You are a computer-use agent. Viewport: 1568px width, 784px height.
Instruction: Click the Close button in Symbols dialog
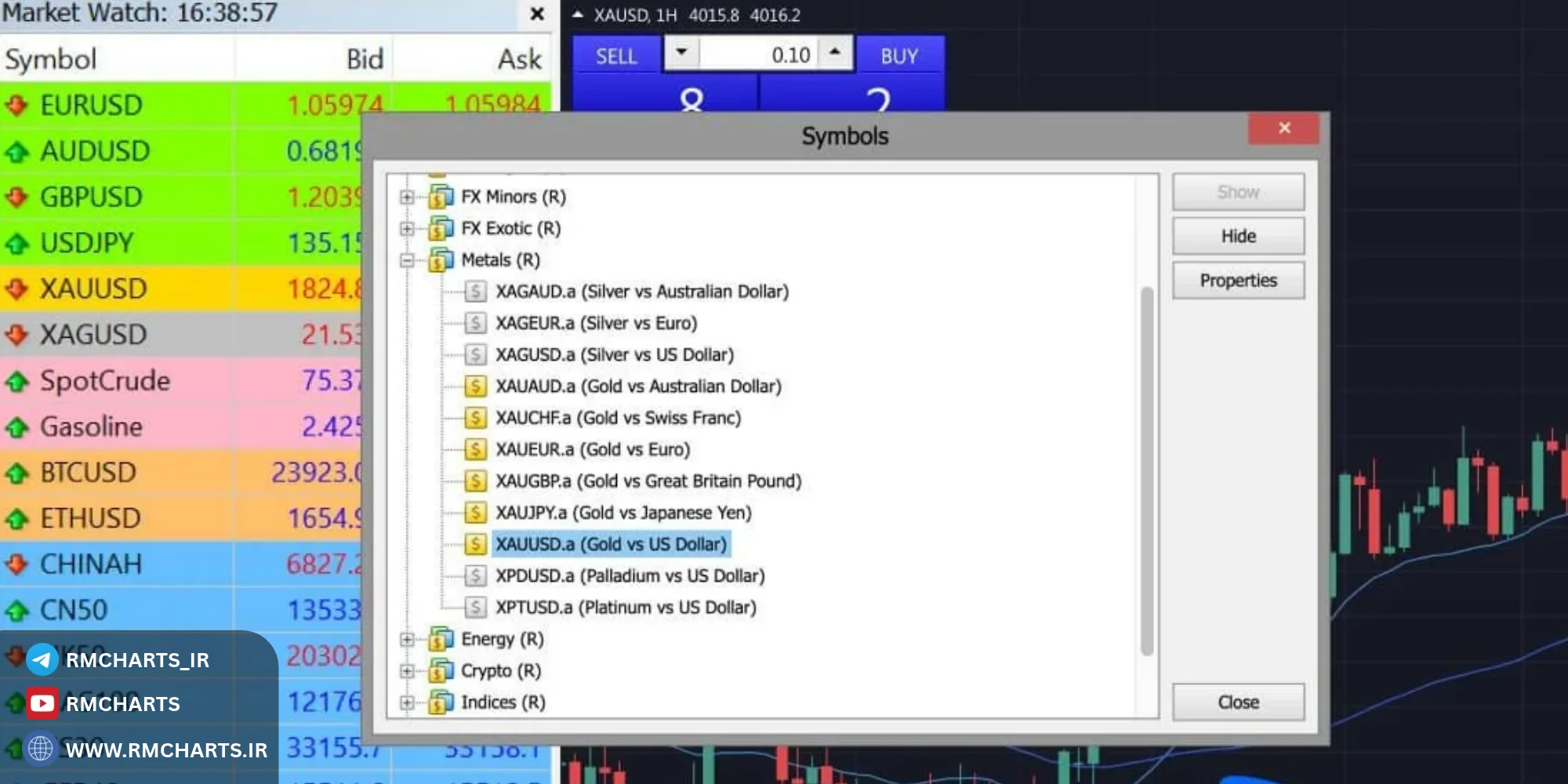(x=1238, y=702)
